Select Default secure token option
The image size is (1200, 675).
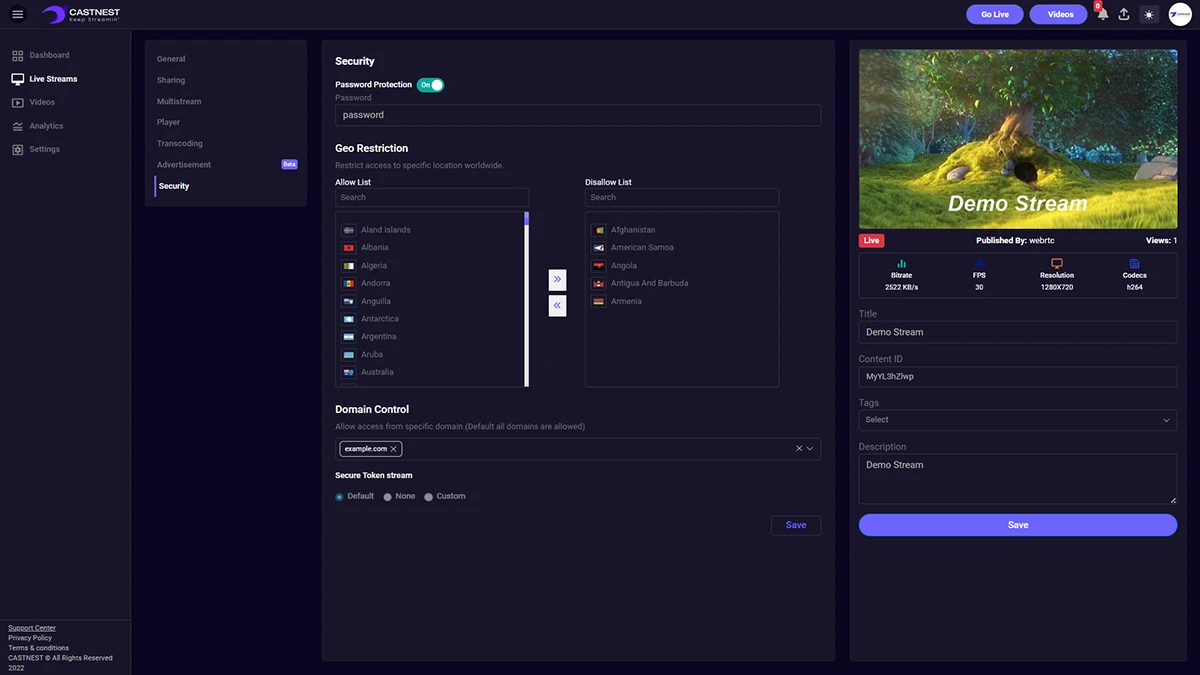pos(340,497)
